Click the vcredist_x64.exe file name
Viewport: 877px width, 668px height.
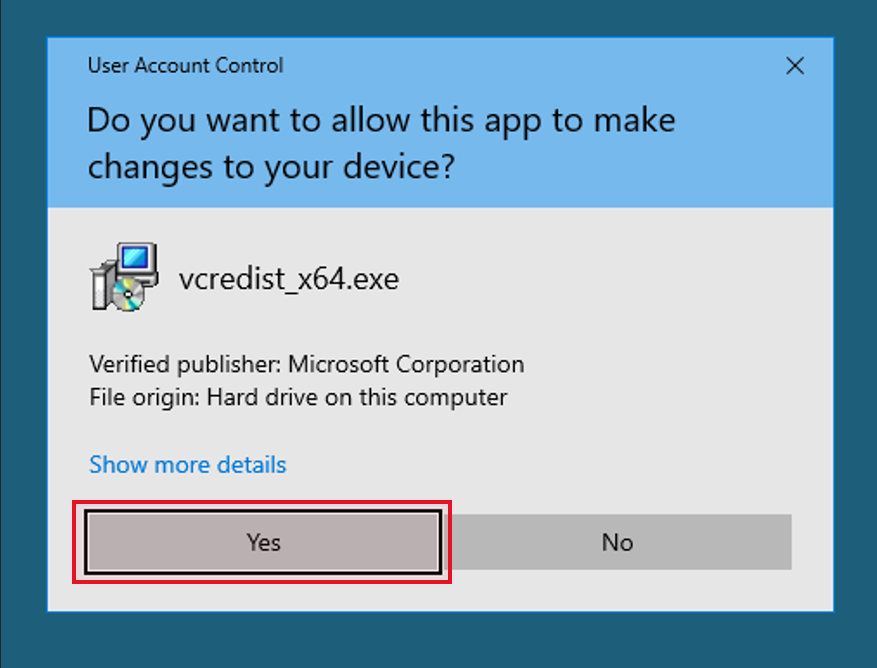(289, 279)
